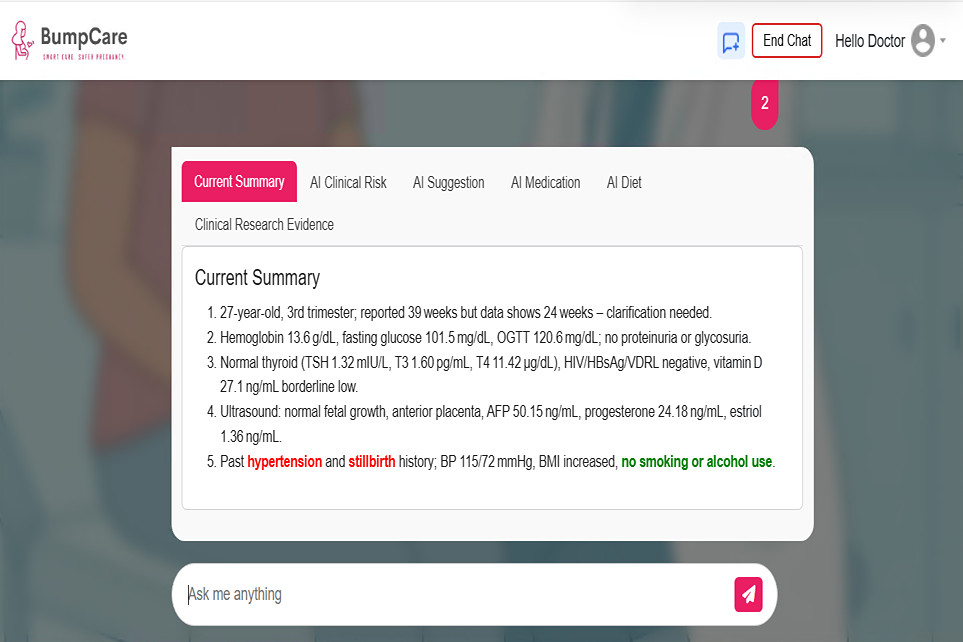This screenshot has height=642, width=963.
Task: Open the pink badge numbered 2
Action: [x=765, y=104]
